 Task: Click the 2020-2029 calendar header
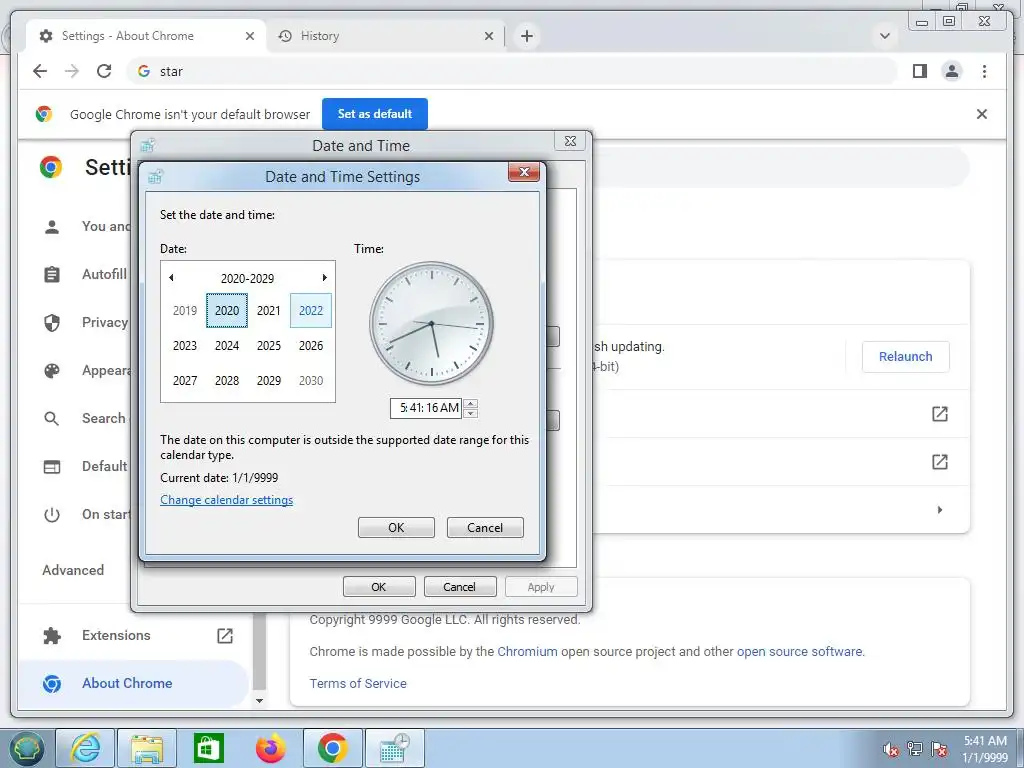click(248, 278)
